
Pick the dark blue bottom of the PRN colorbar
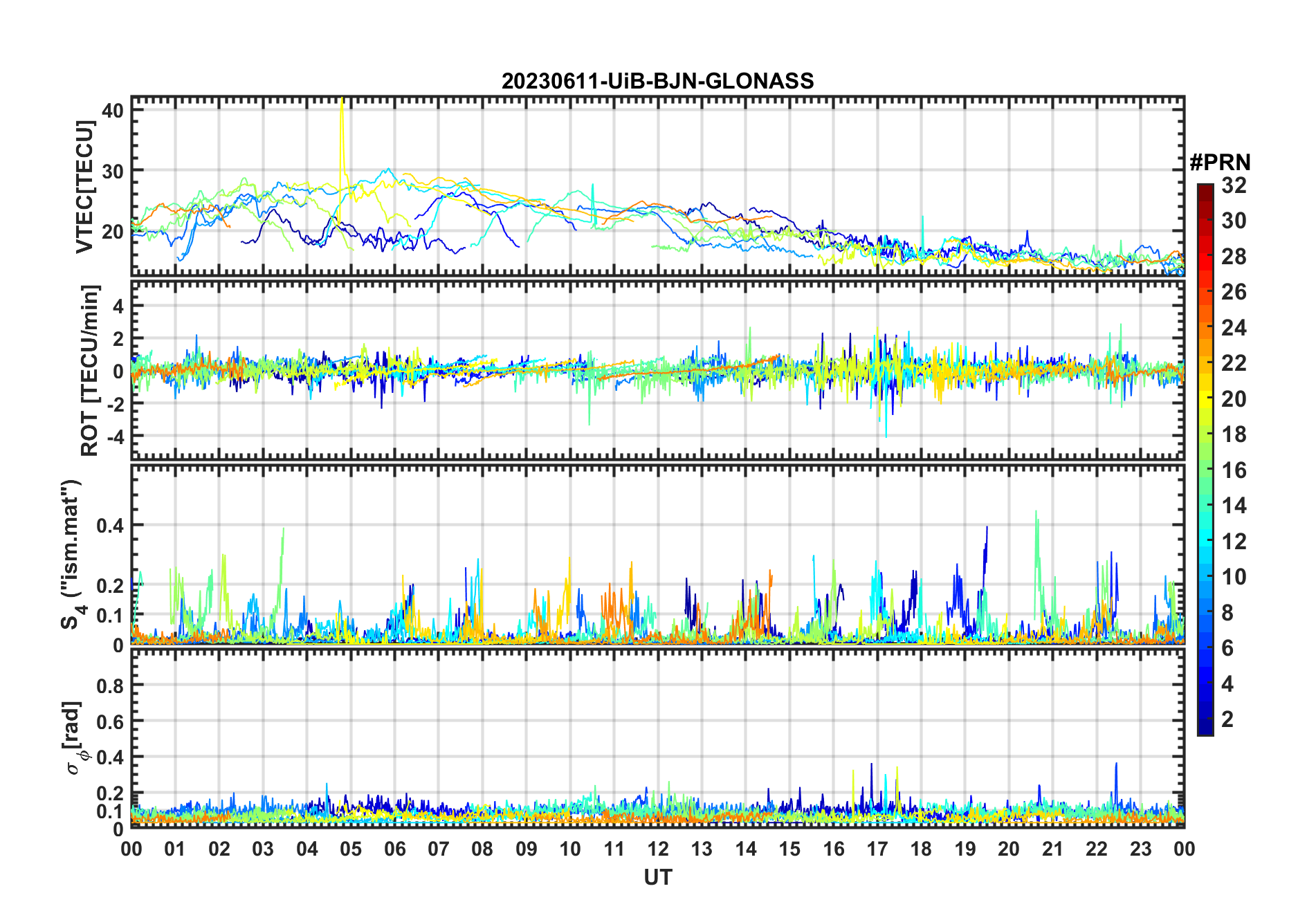pos(1205,730)
